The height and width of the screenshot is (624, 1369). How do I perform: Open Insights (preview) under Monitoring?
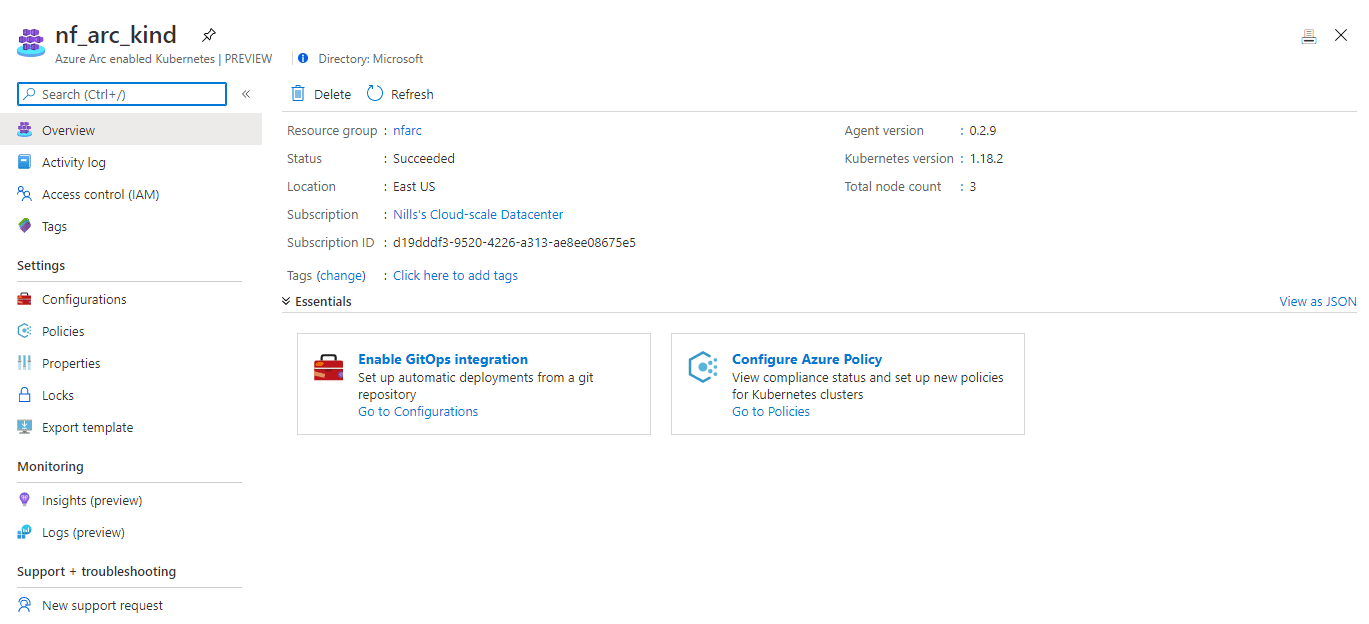[24, 499]
